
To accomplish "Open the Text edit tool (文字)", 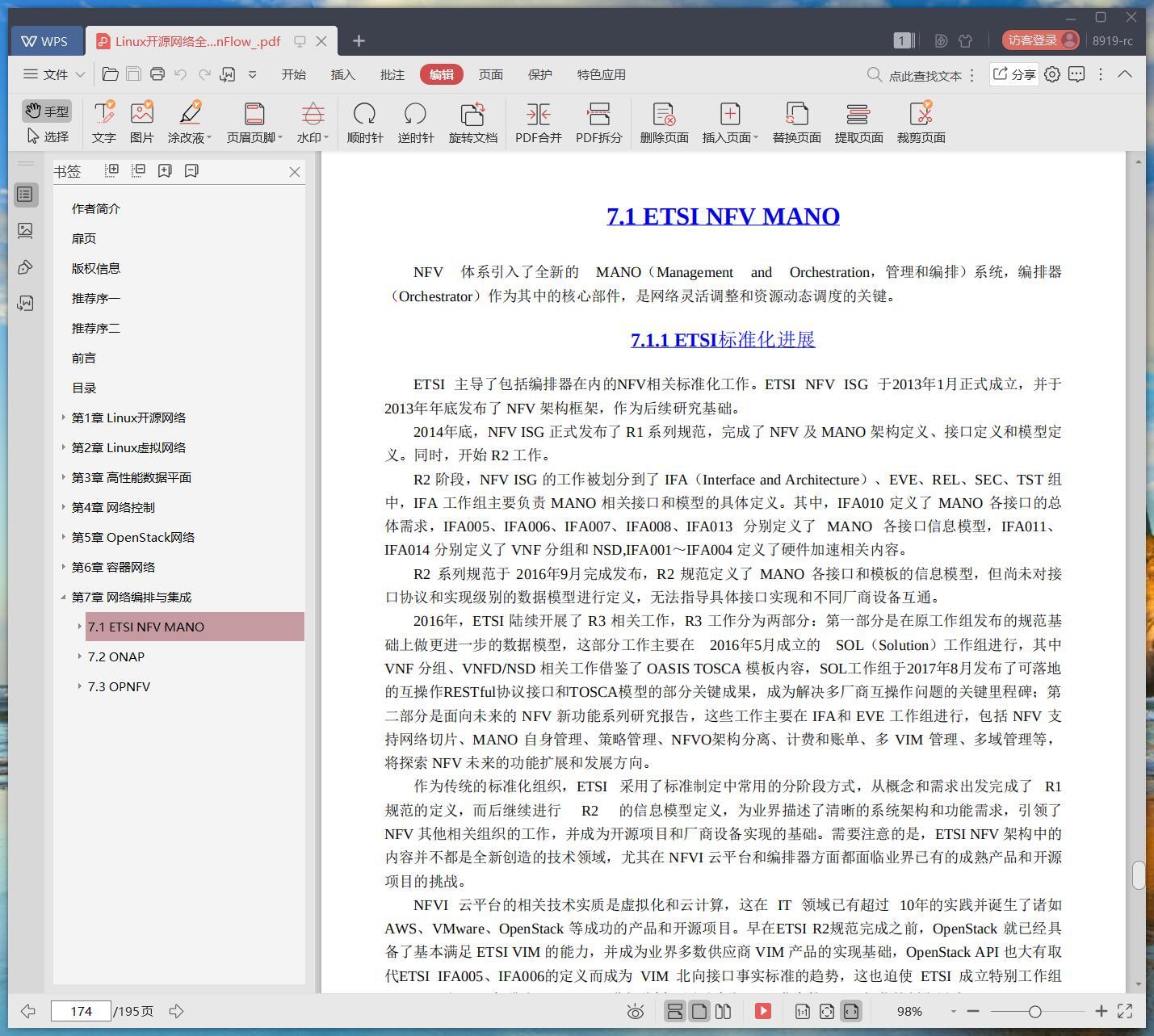I will coord(103,123).
